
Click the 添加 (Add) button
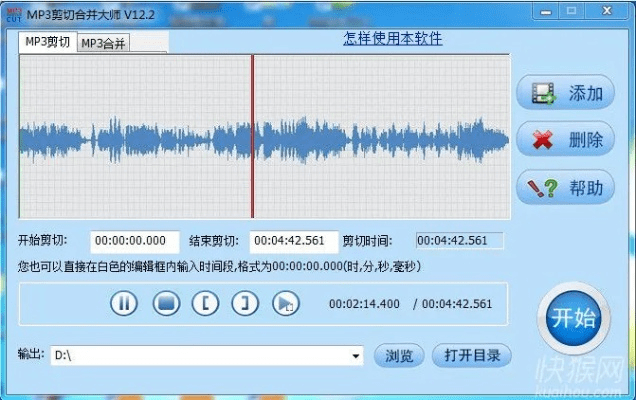[x=565, y=93]
